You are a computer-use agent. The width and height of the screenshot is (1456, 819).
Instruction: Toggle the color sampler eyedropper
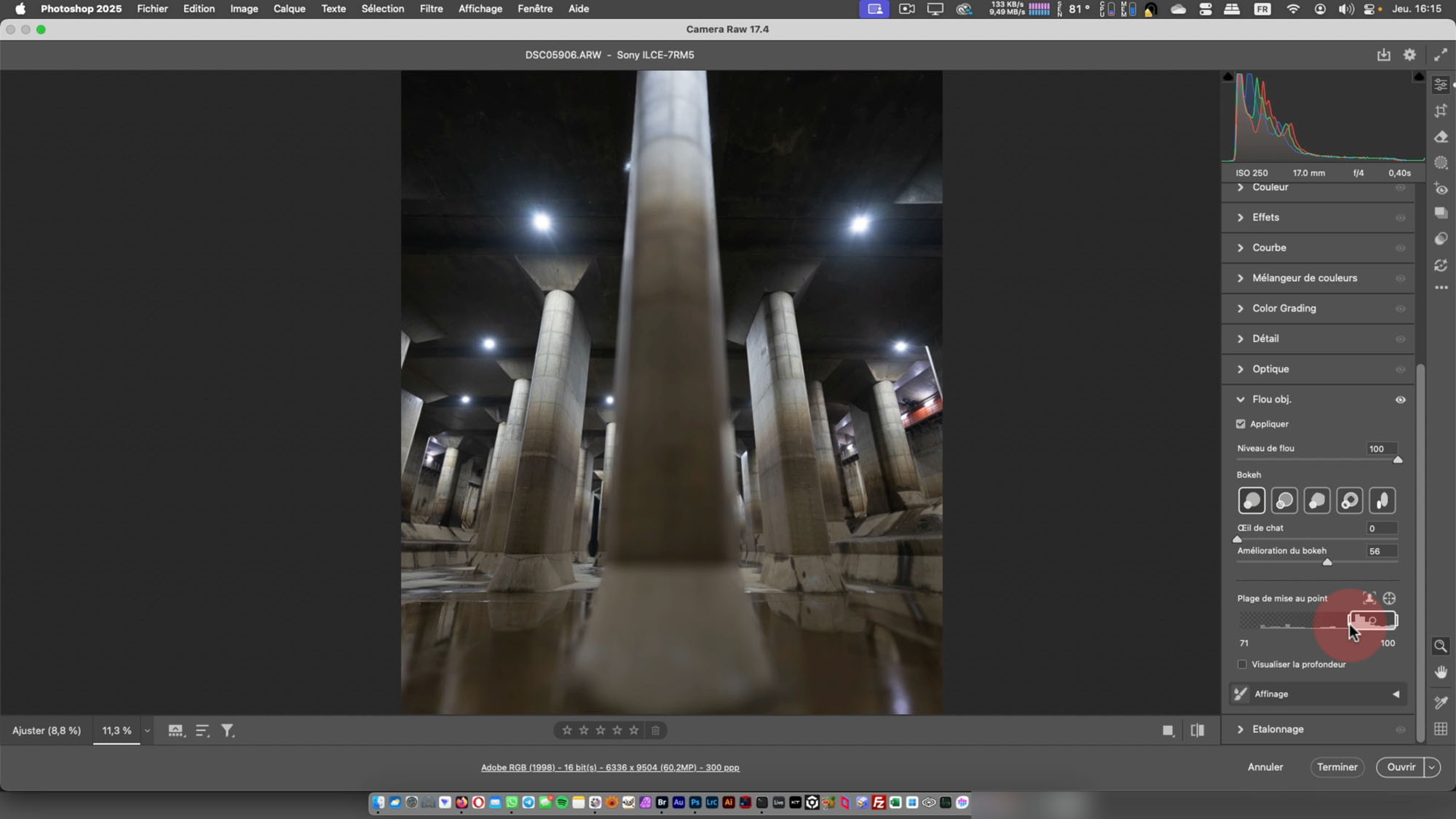(1440, 703)
